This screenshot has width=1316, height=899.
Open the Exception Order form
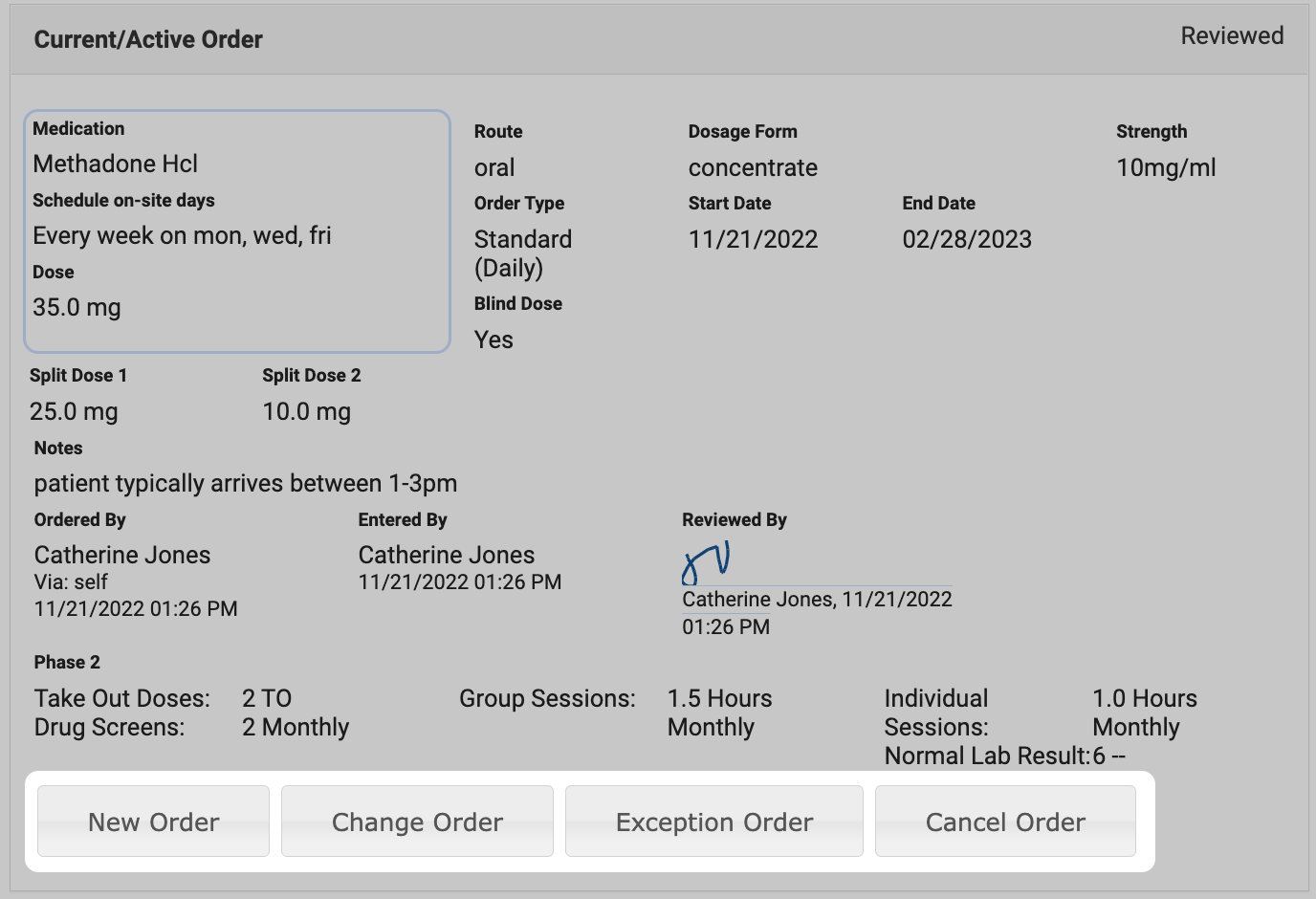[x=713, y=822]
